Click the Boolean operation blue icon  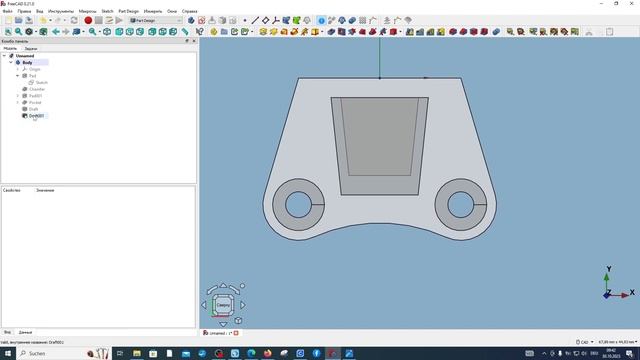[x=496, y=31]
